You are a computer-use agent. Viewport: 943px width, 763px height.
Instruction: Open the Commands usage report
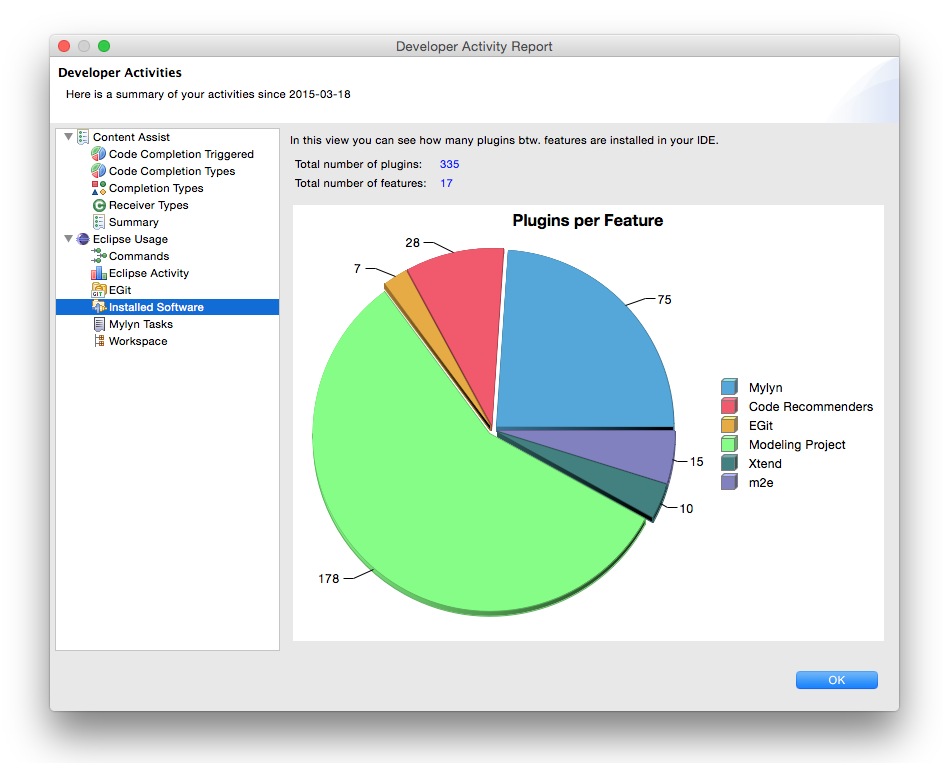tap(139, 256)
